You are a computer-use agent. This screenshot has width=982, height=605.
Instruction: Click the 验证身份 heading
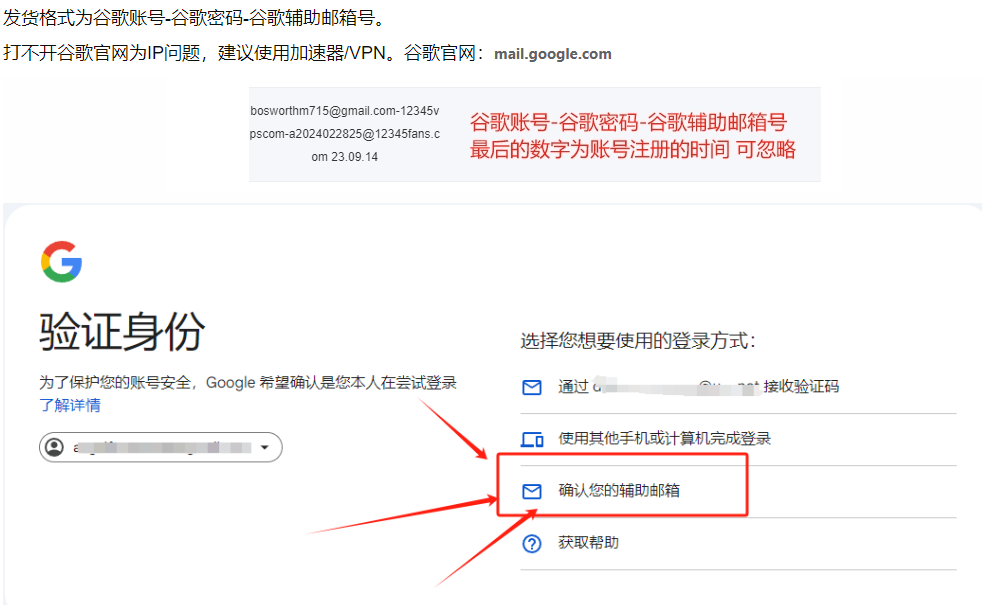tap(122, 331)
